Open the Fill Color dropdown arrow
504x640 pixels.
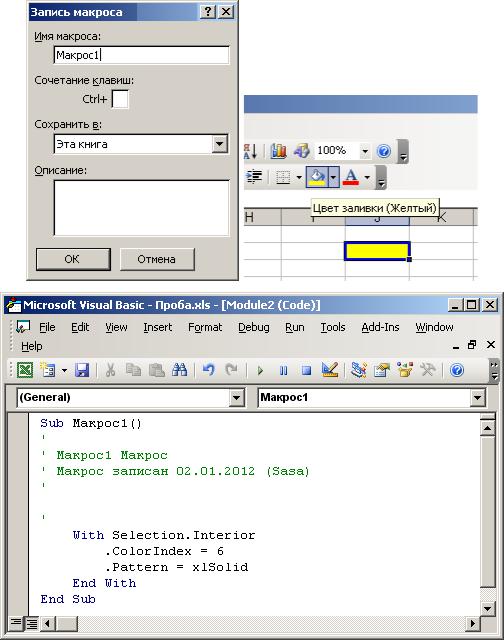click(x=333, y=177)
